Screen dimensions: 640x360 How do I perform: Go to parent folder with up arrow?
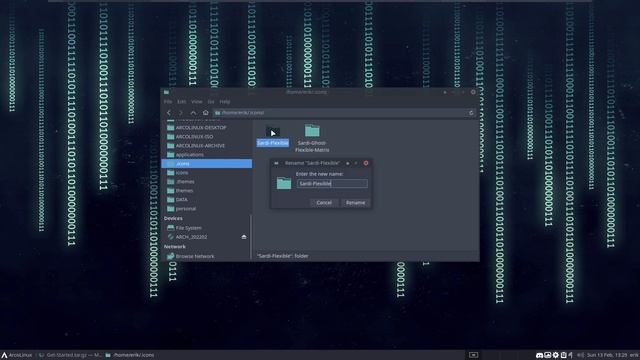click(193, 113)
